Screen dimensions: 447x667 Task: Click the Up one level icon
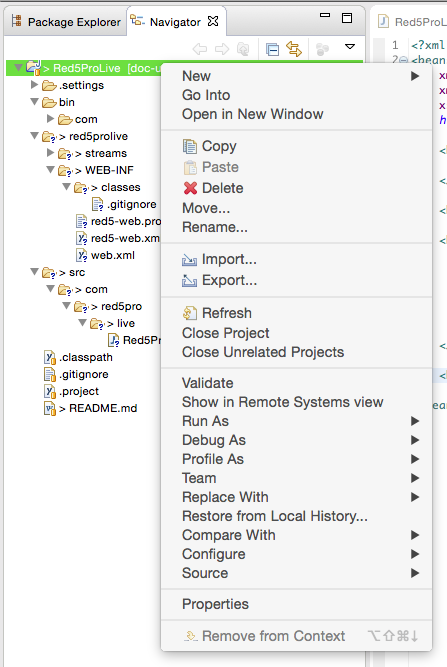tap(243, 49)
